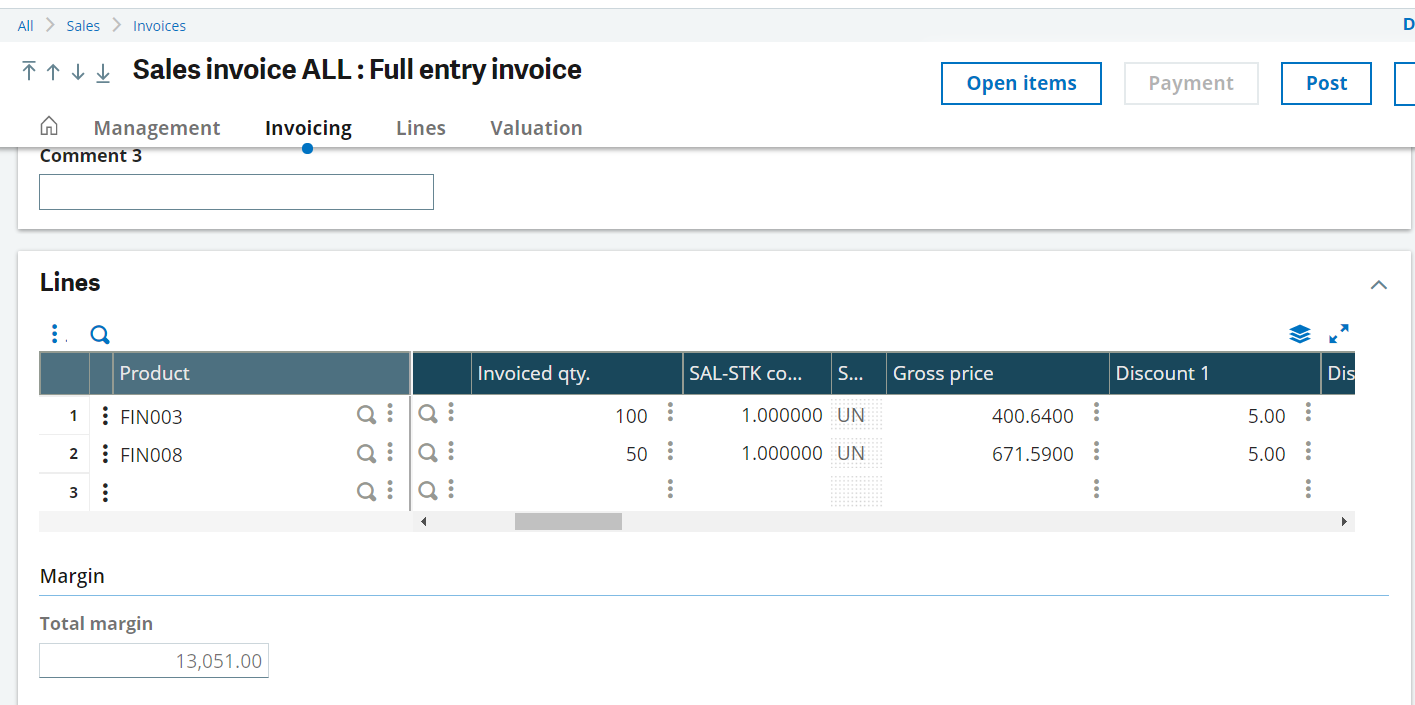Switch to the Valuation tab

pyautogui.click(x=536, y=128)
